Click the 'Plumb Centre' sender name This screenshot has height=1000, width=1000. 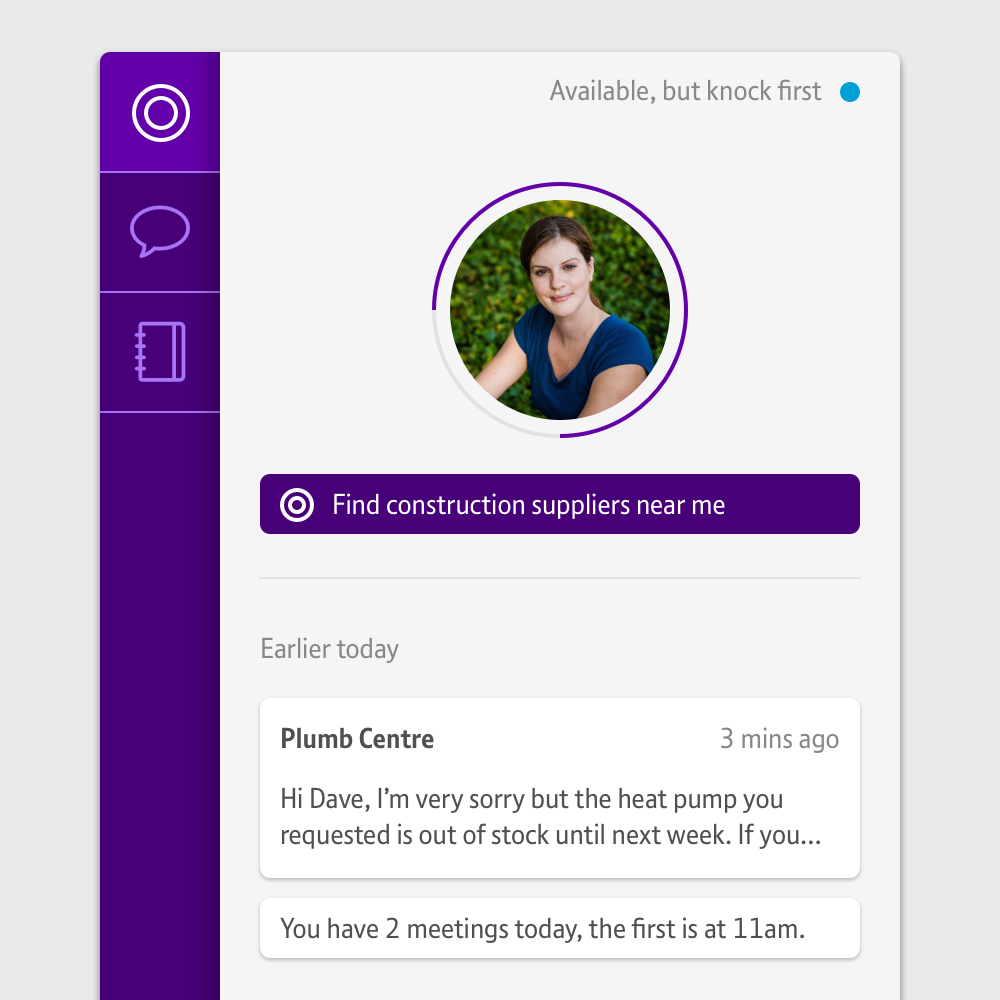[357, 739]
